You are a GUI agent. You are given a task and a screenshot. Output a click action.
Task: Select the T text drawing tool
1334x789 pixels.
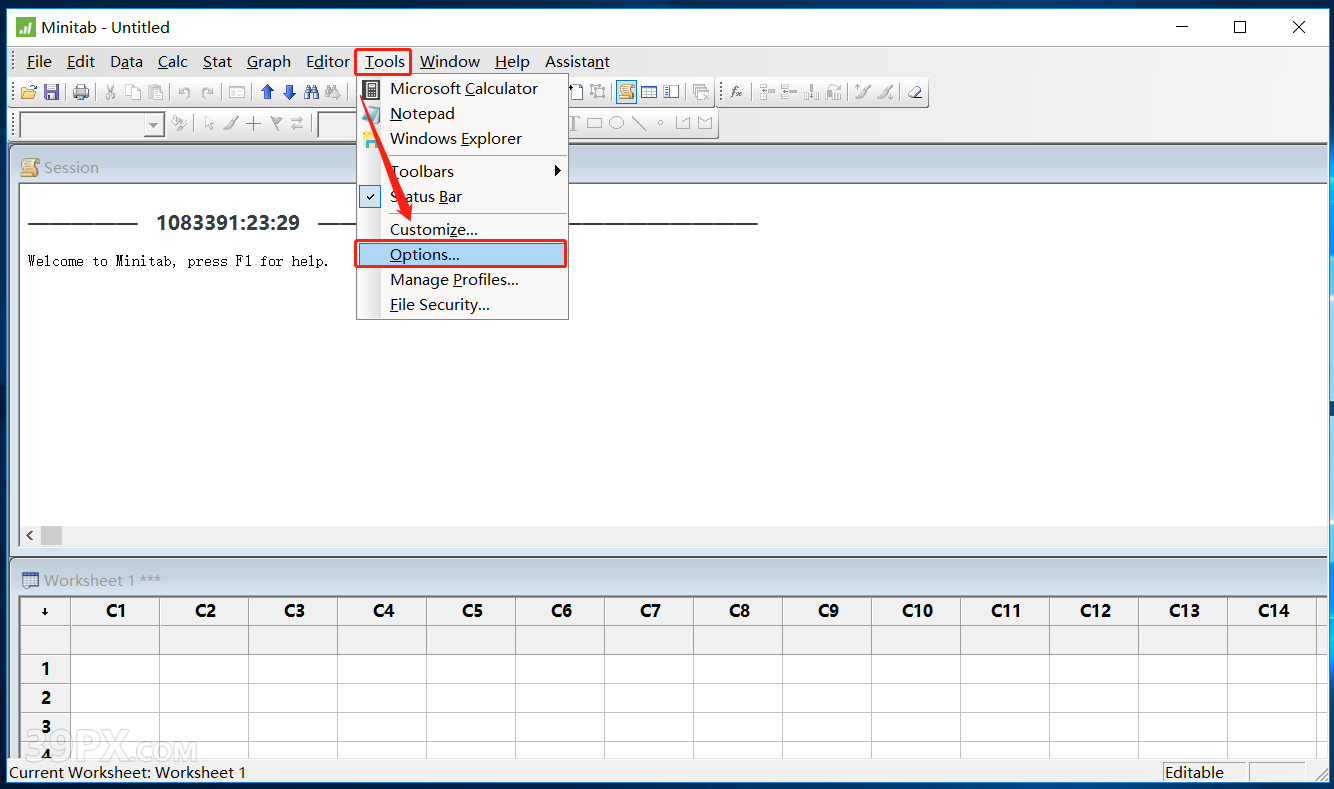tap(574, 123)
